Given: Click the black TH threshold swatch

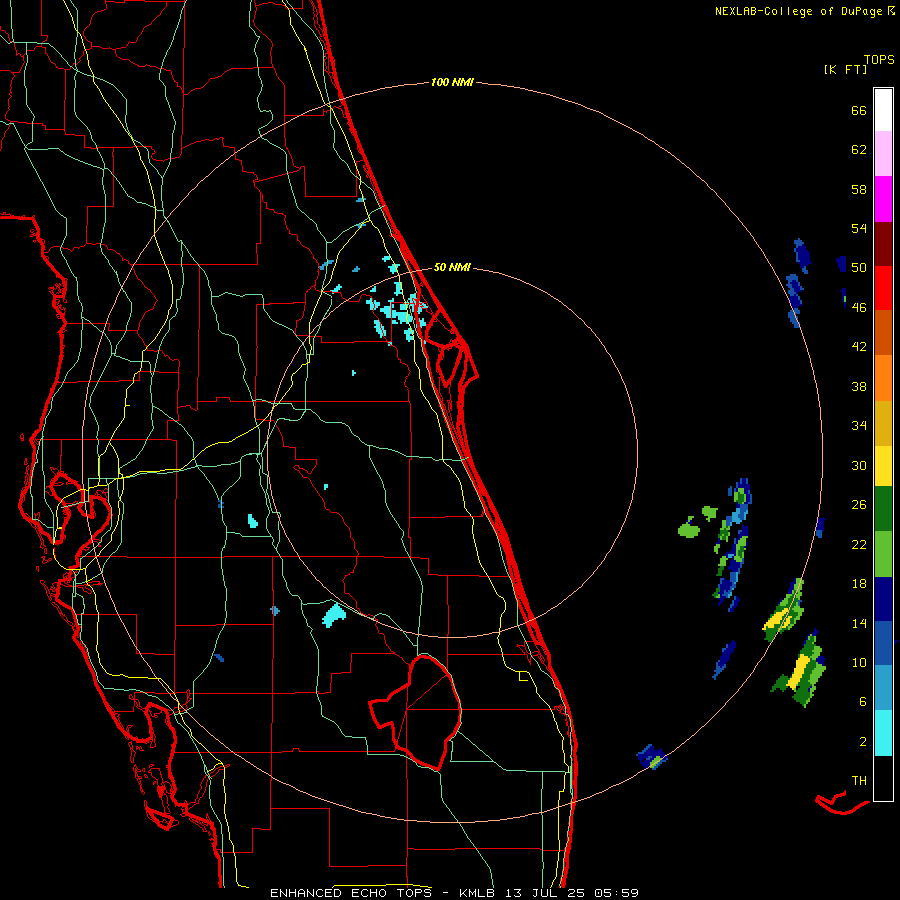Looking at the screenshot, I should point(883,778).
